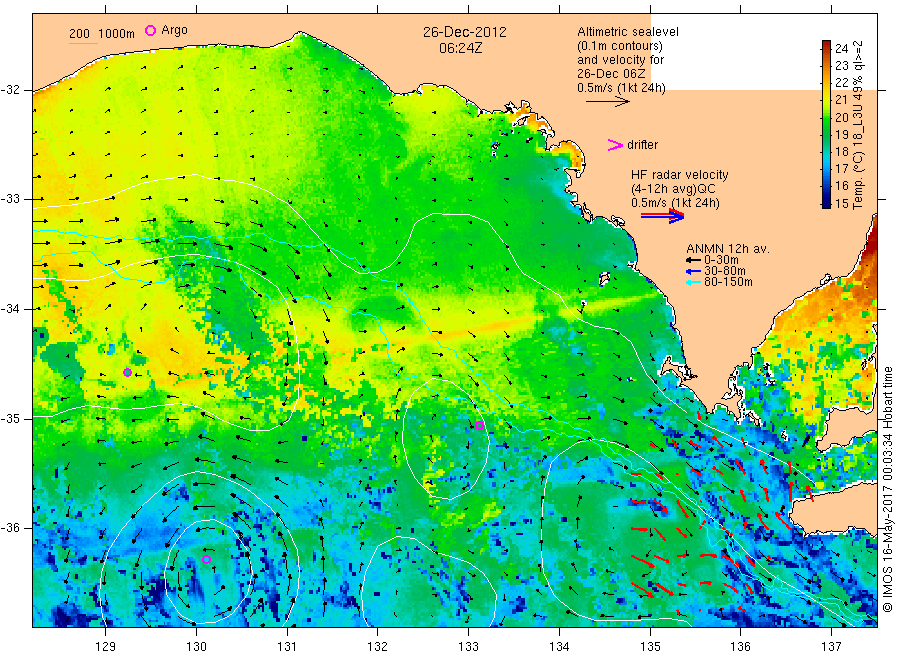
Task: Click the colorbar value 18
Action: pyautogui.click(x=841, y=152)
